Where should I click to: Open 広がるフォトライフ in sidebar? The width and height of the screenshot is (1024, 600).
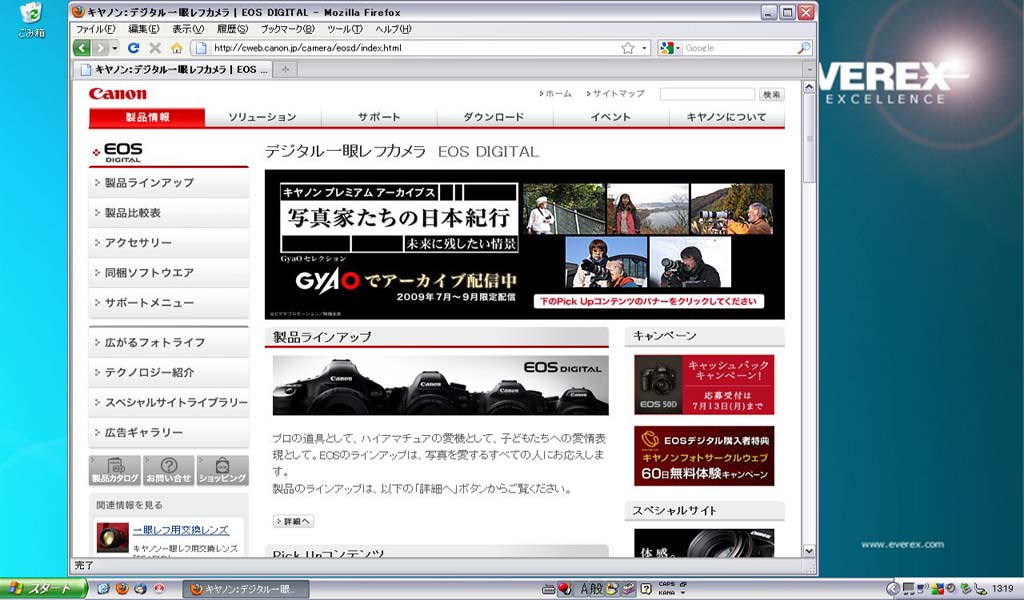[x=168, y=342]
